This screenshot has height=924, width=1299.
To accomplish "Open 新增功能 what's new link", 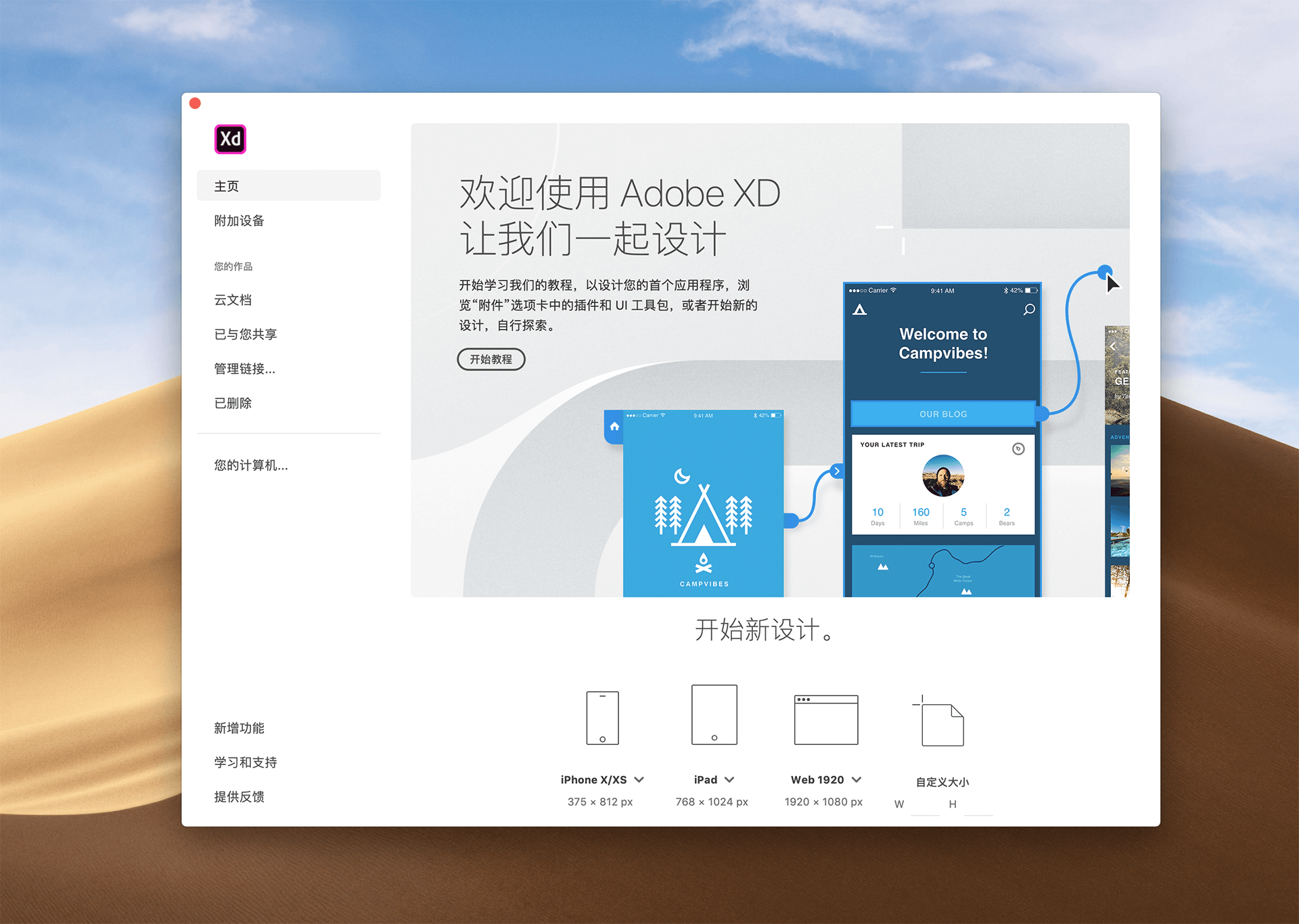I will (240, 728).
